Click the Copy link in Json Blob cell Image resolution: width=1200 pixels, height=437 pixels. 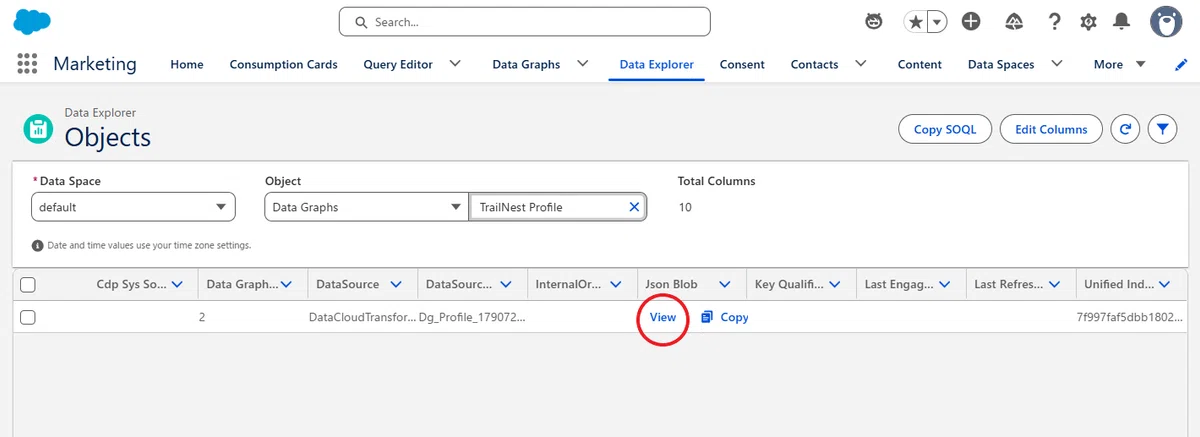pyautogui.click(x=734, y=317)
